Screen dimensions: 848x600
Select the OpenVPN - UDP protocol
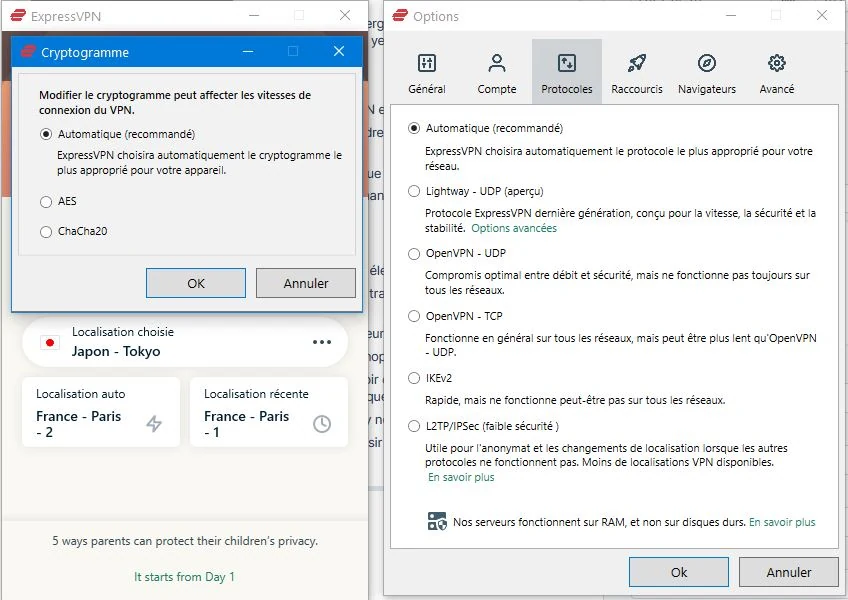pos(414,254)
